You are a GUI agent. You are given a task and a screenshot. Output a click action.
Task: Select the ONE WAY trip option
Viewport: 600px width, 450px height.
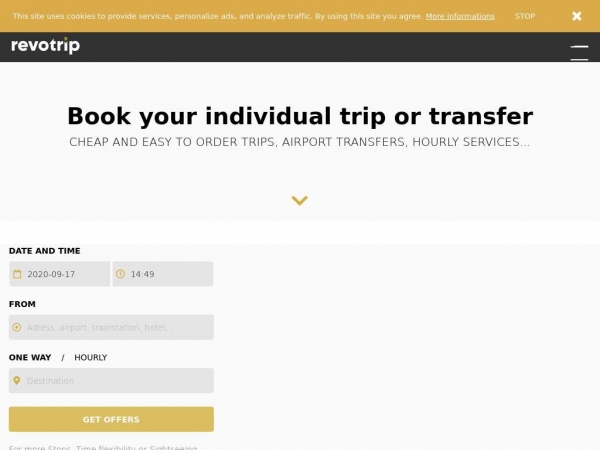[30, 357]
